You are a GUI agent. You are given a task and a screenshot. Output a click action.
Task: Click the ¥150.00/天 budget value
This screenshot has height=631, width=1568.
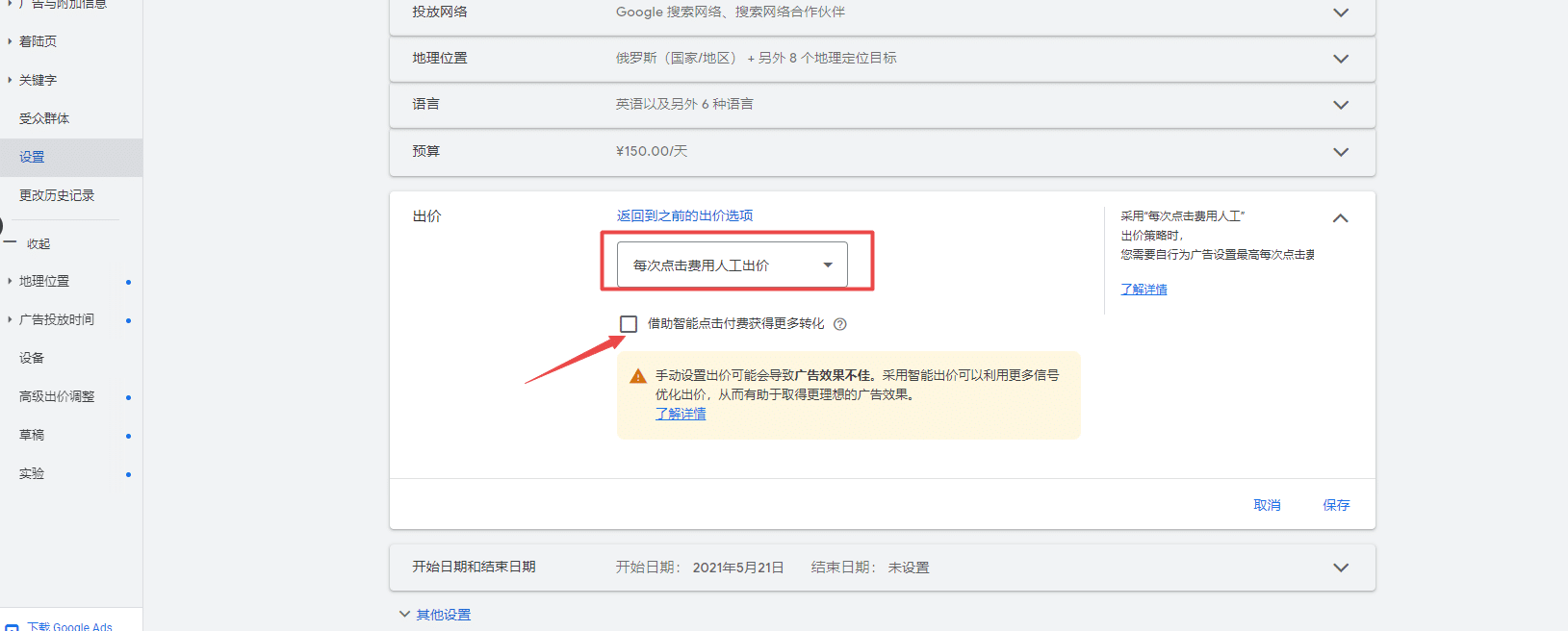(652, 151)
